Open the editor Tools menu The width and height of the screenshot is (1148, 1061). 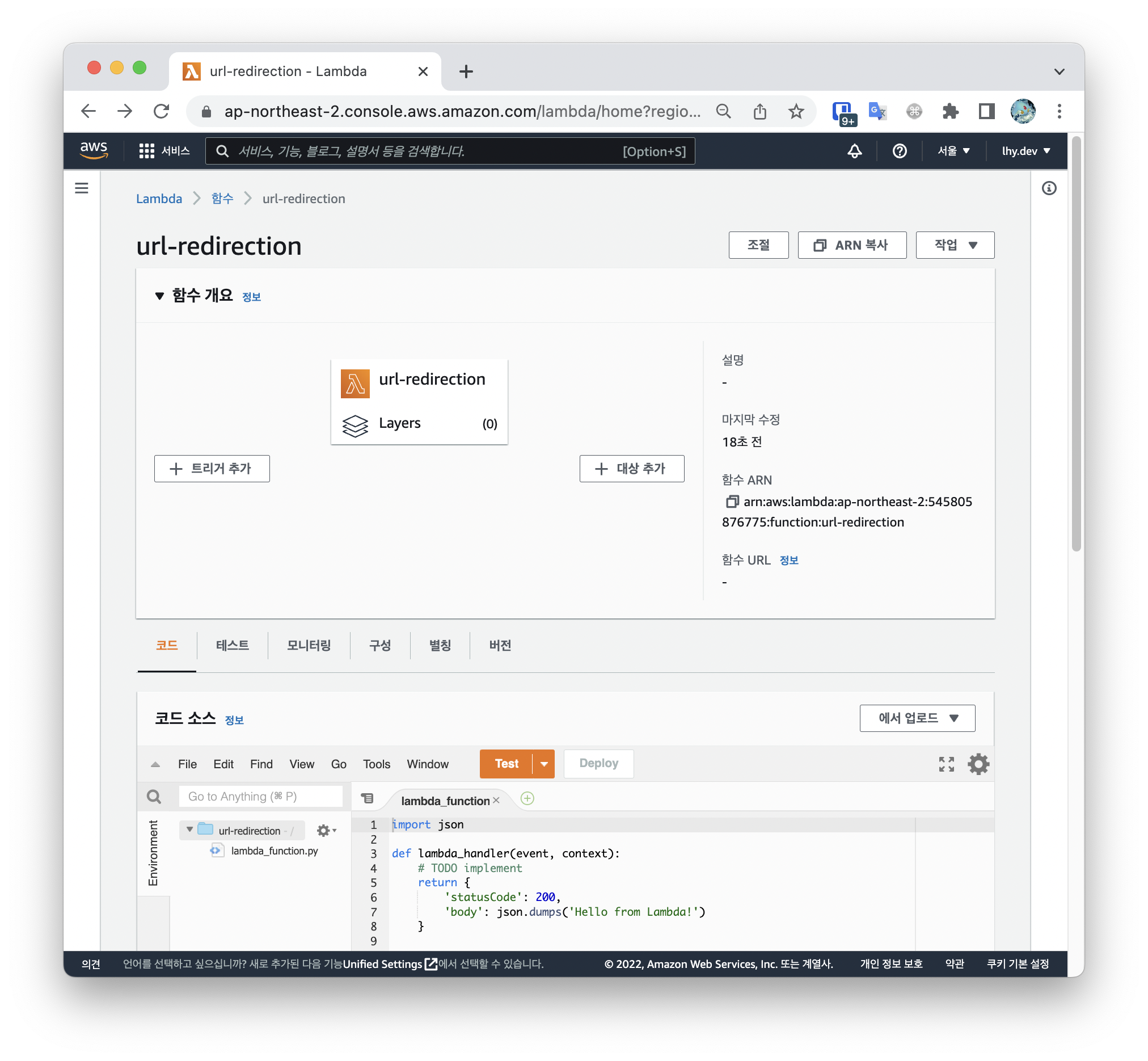click(377, 764)
